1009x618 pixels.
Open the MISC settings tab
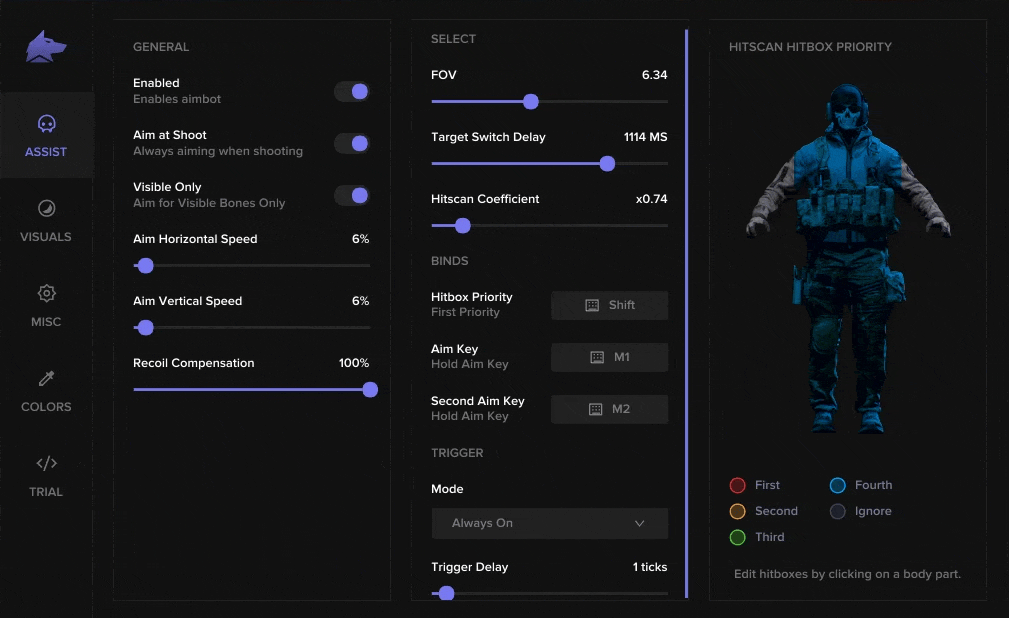(46, 305)
